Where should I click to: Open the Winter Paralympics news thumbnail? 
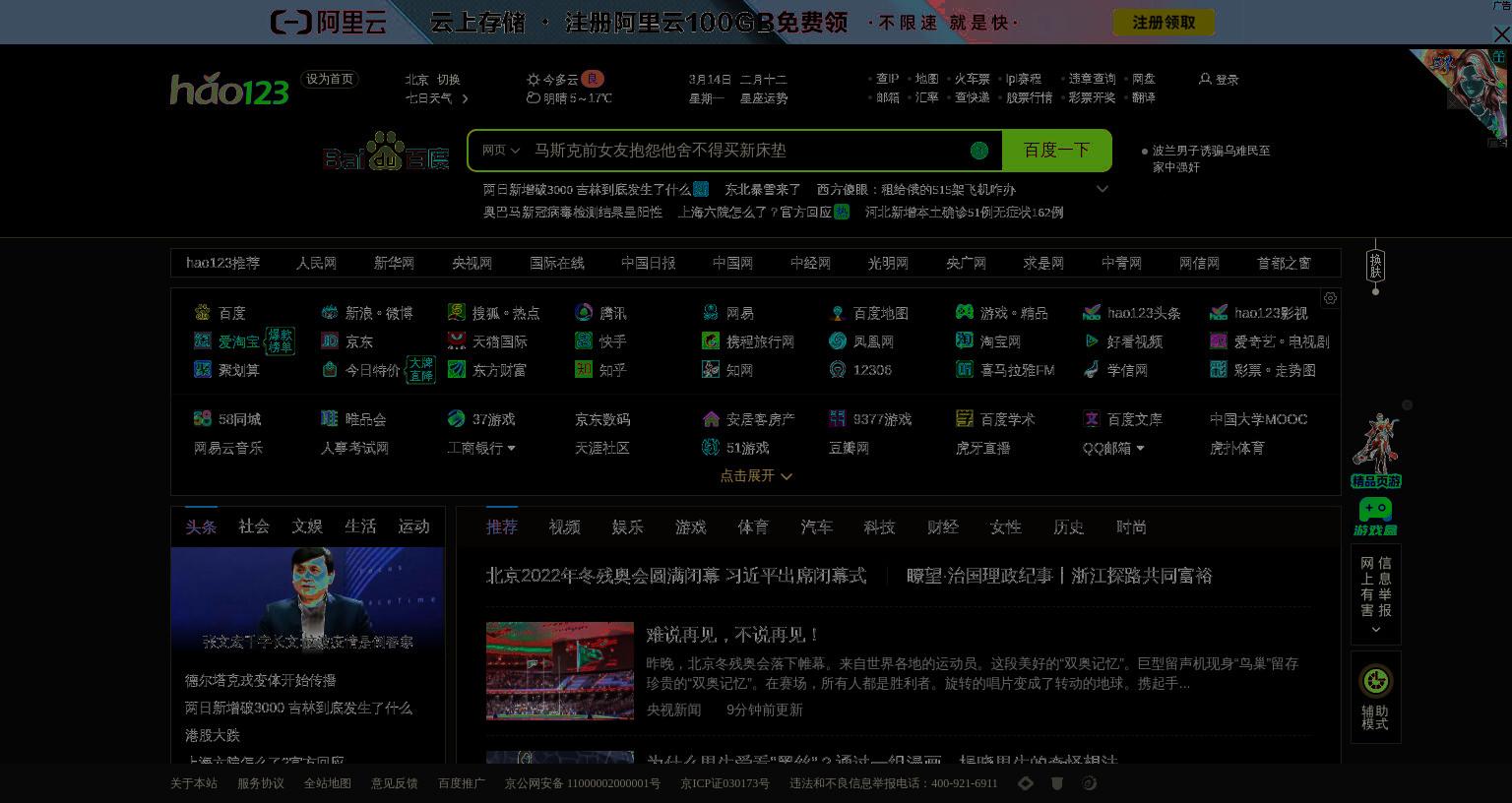point(560,671)
